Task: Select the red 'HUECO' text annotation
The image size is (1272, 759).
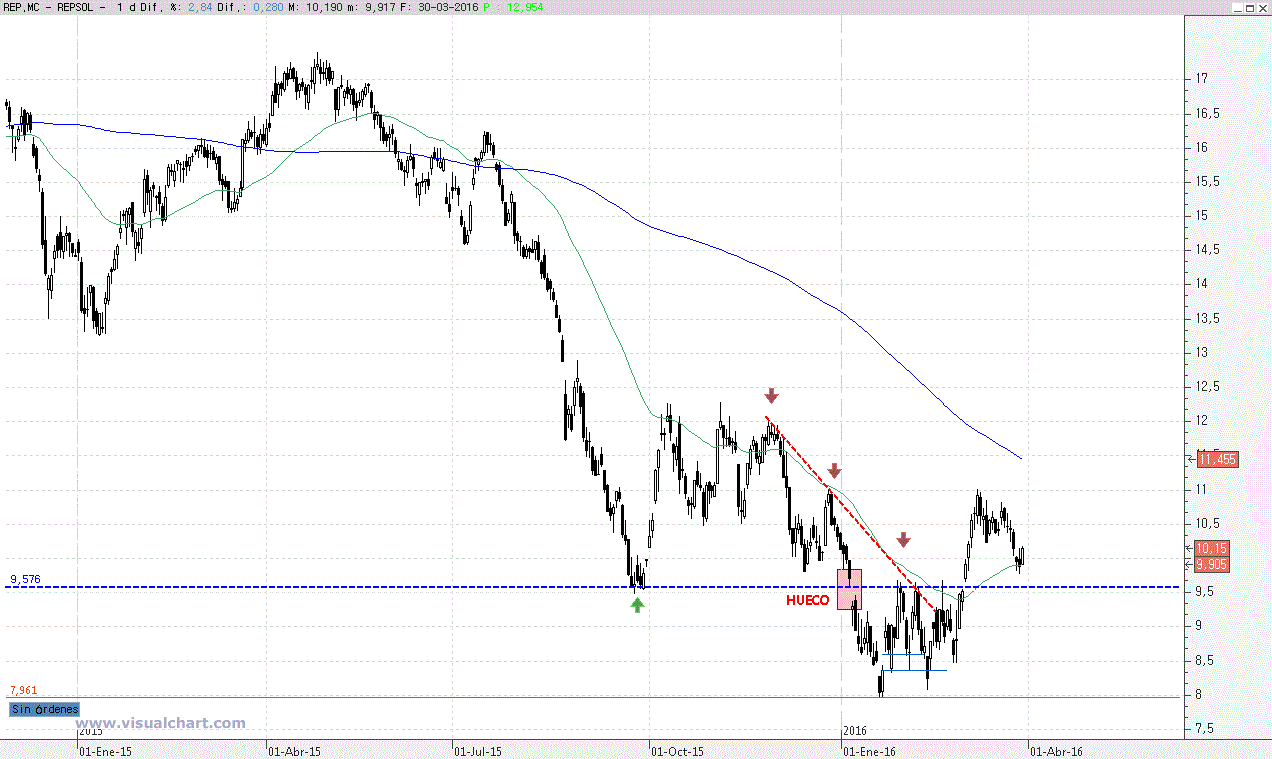Action: pyautogui.click(x=806, y=600)
